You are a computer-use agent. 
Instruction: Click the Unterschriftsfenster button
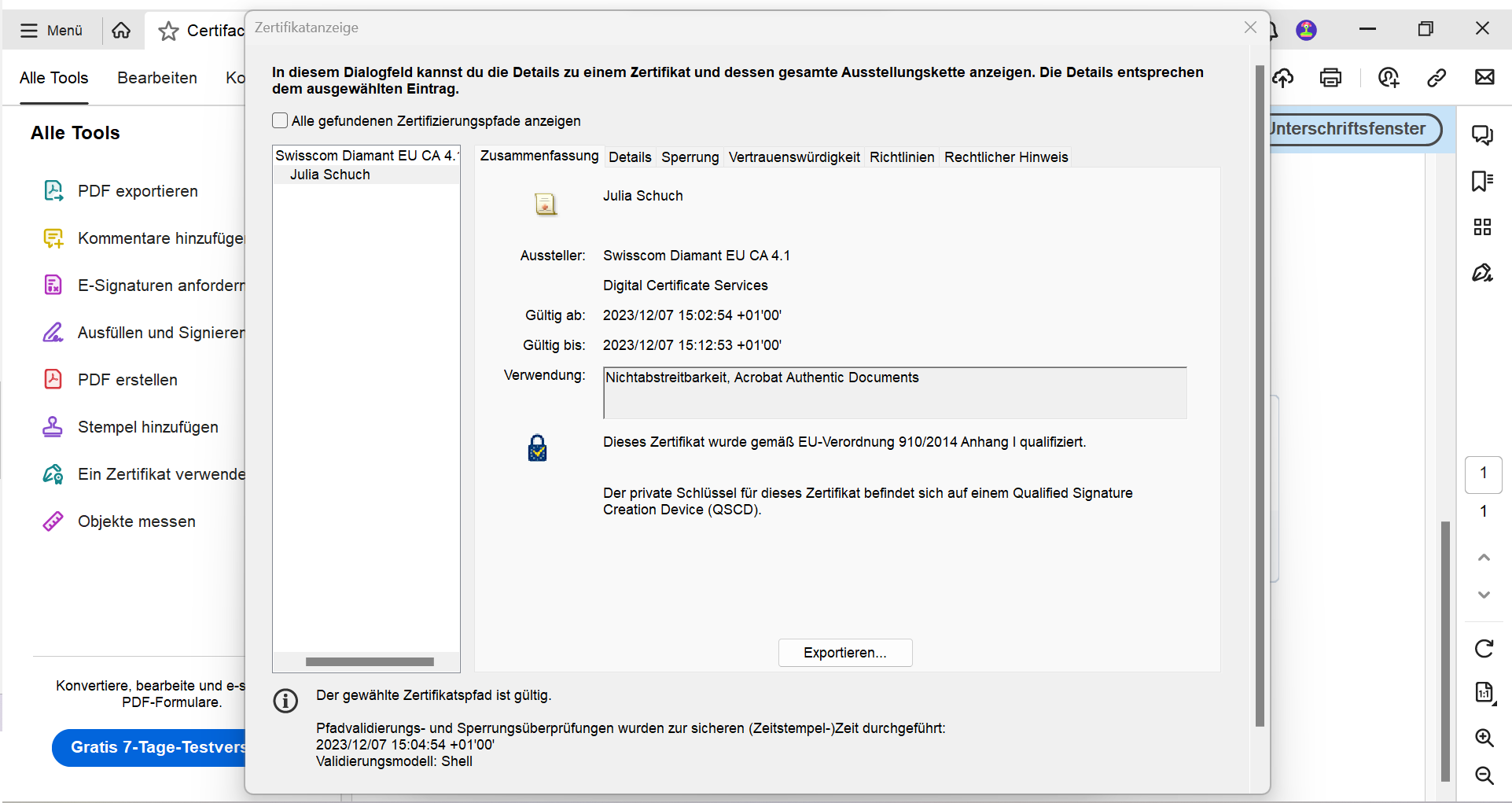(x=1355, y=129)
